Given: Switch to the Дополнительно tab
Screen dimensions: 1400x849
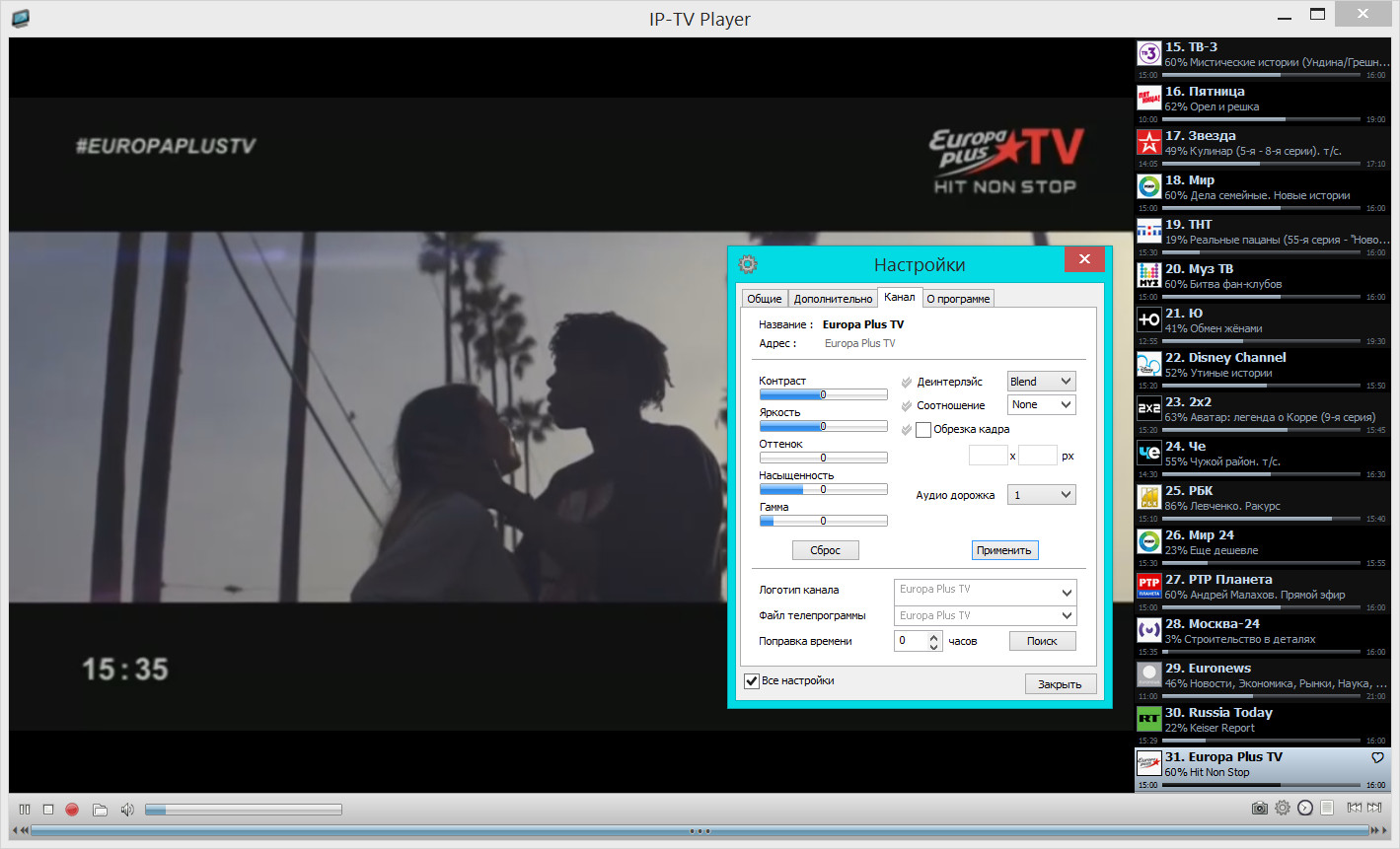Looking at the screenshot, I should click(x=833, y=299).
